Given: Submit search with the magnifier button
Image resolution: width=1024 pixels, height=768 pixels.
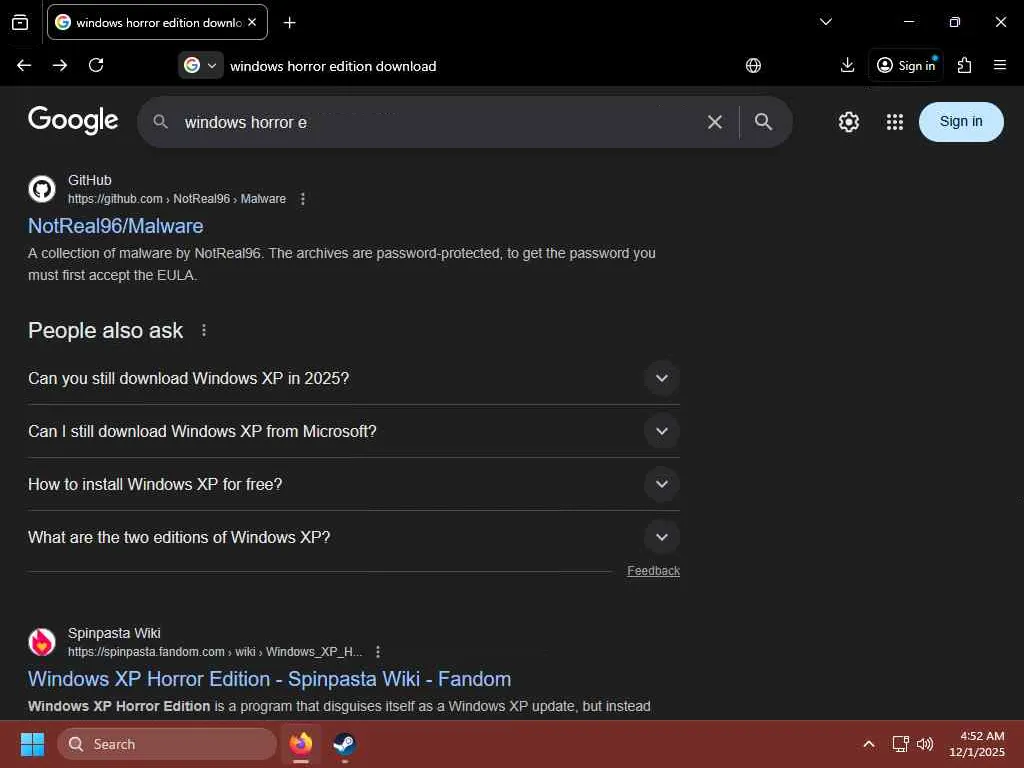Looking at the screenshot, I should click(763, 121).
